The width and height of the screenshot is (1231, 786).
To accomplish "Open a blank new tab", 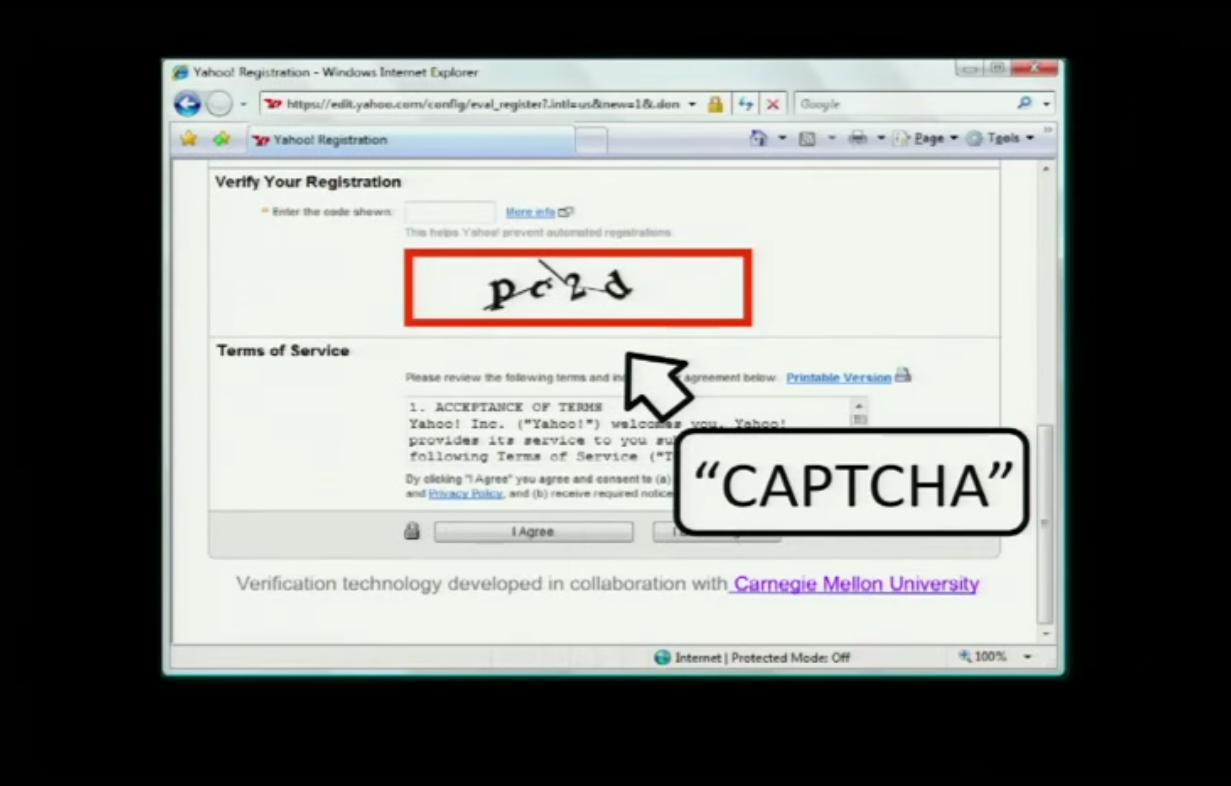I will pyautogui.click(x=591, y=141).
